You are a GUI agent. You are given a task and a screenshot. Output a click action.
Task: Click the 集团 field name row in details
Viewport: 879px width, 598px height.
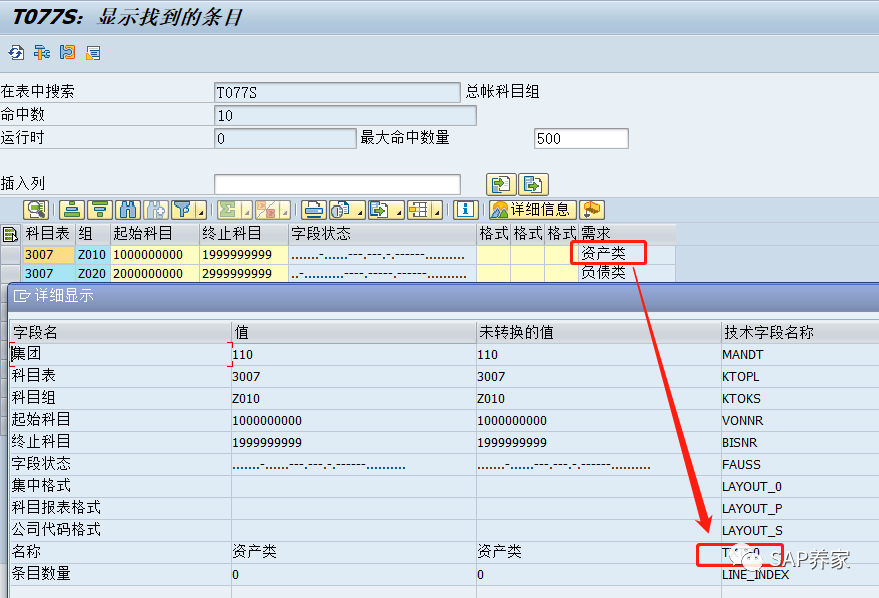point(120,354)
